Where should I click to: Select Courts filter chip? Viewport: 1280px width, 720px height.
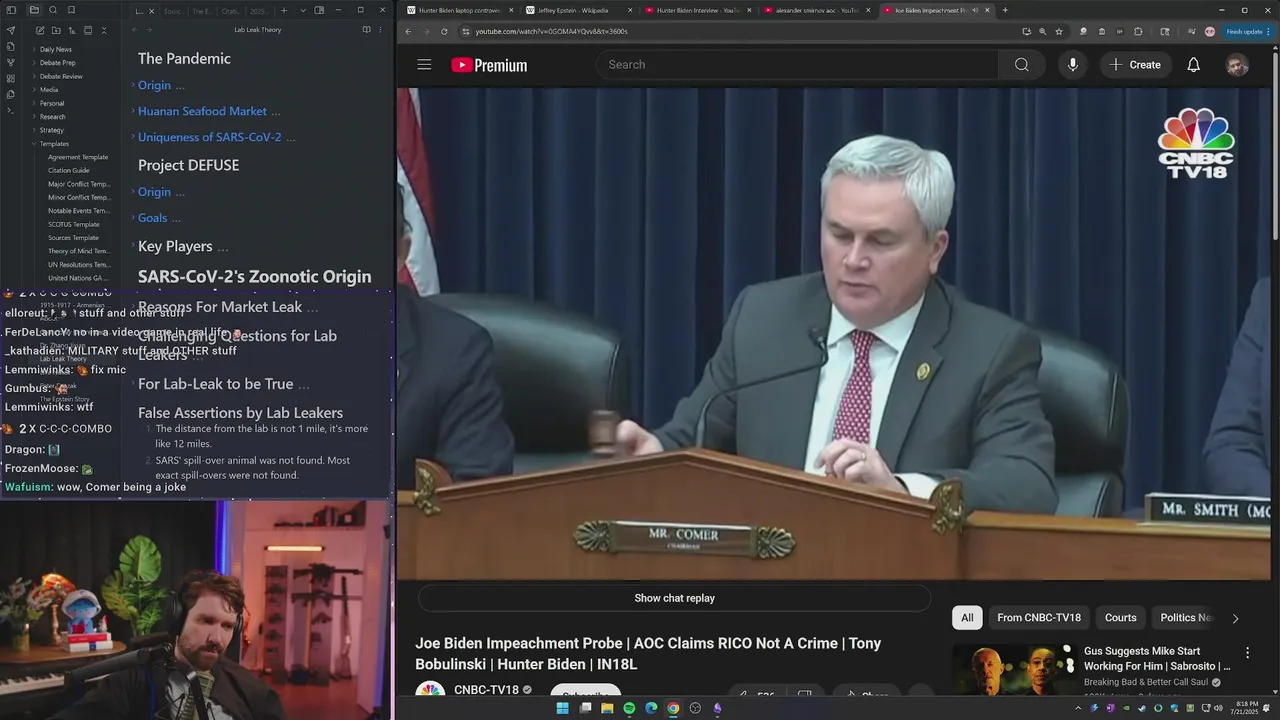tap(1120, 618)
